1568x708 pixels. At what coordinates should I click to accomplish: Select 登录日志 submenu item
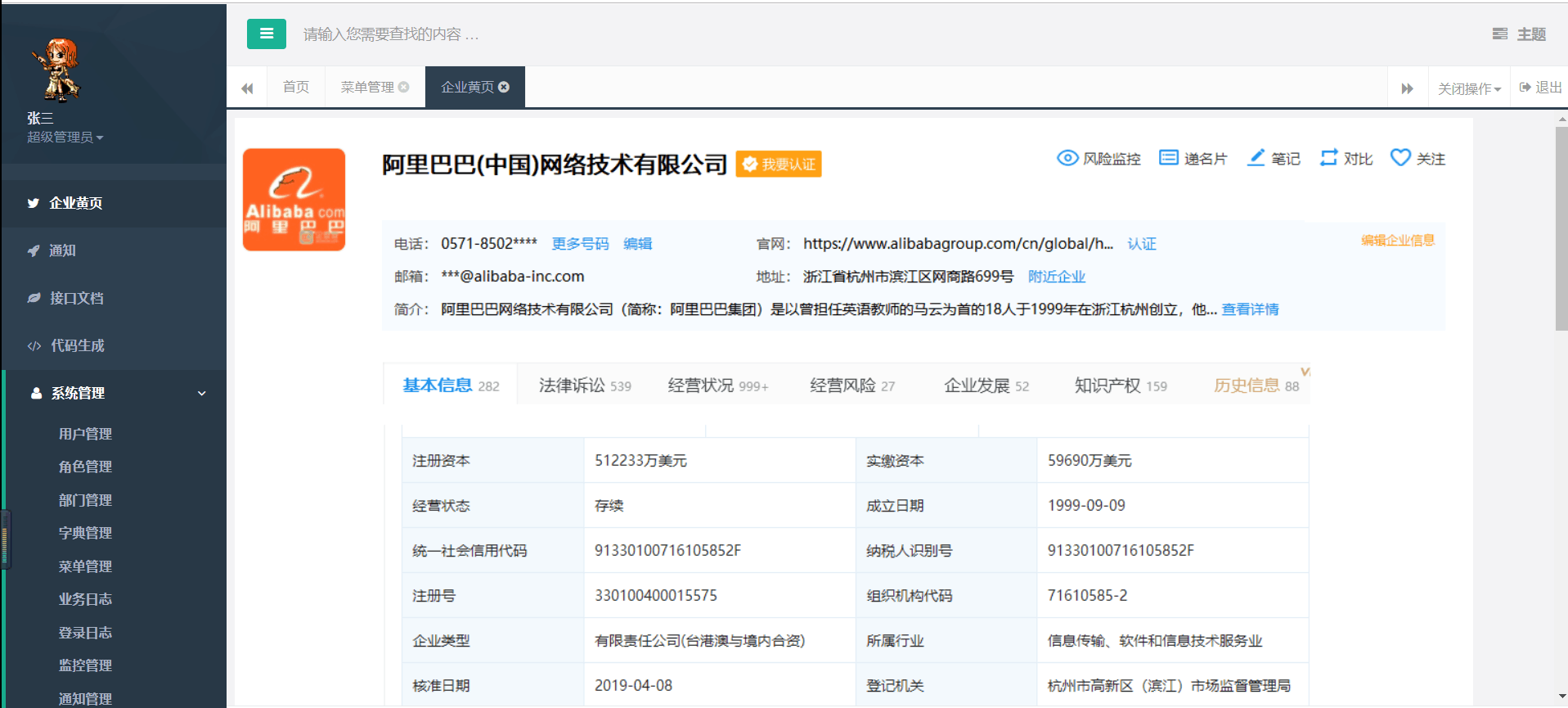point(85,633)
